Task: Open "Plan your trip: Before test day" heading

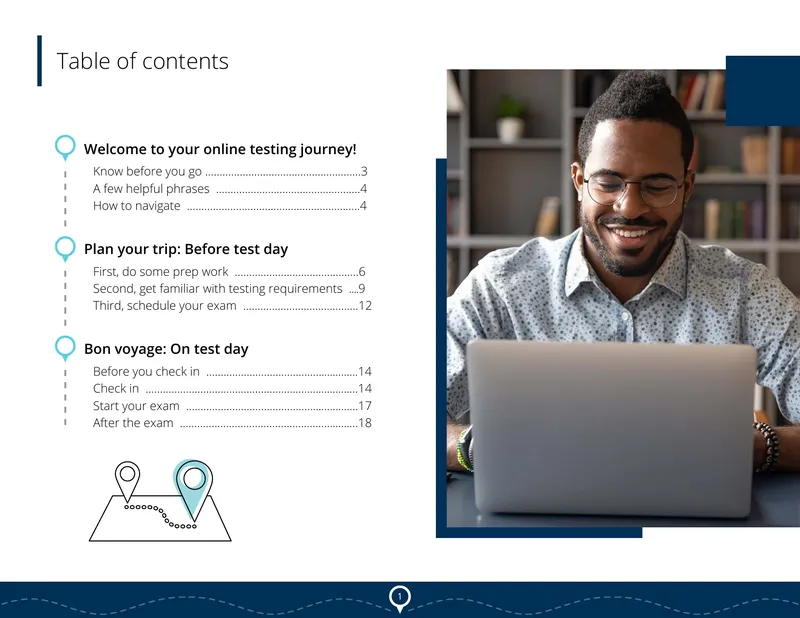Action: point(186,249)
